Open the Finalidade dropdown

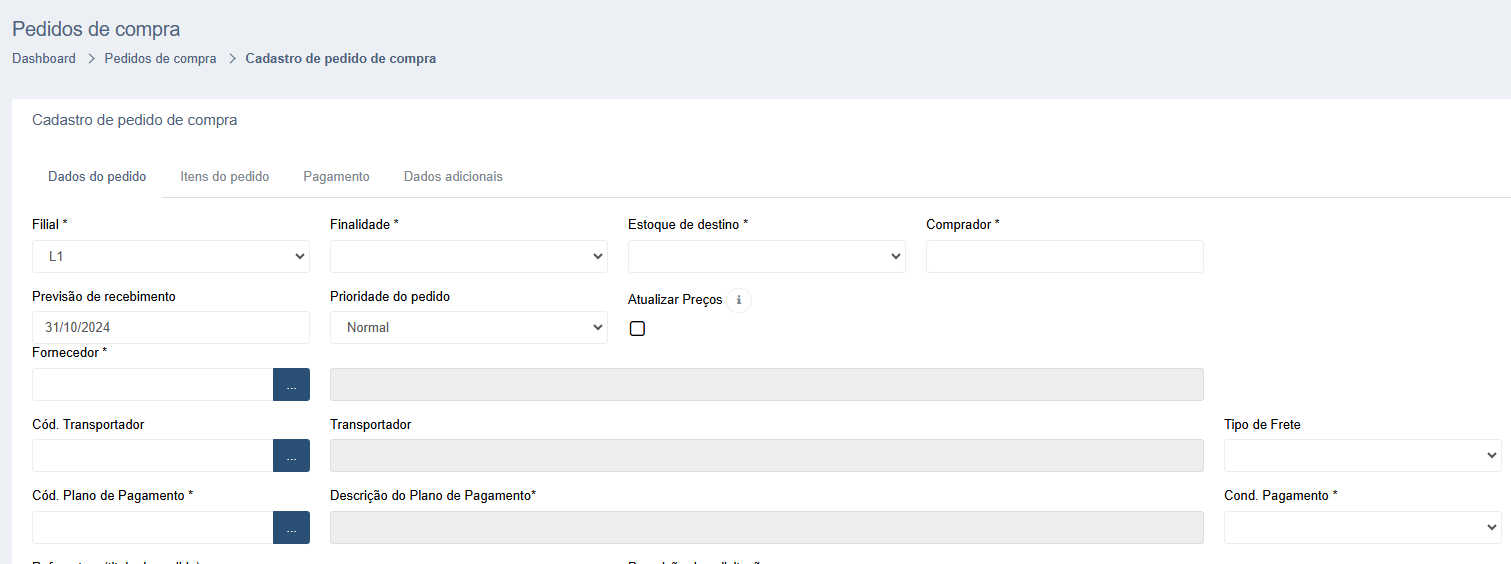468,257
